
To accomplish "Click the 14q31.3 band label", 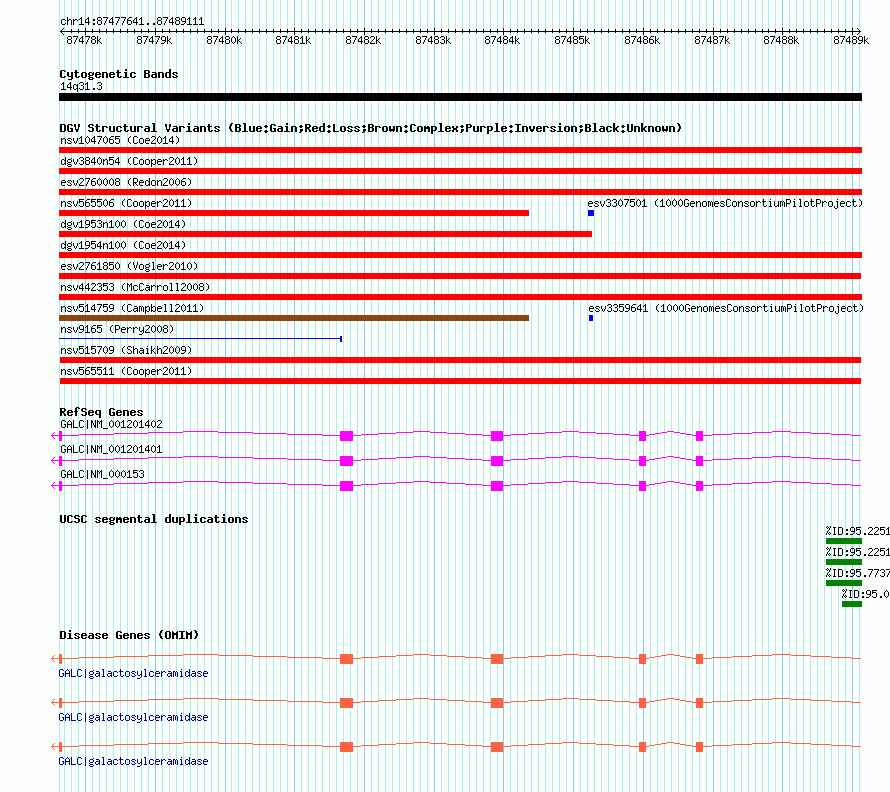I will point(81,86).
